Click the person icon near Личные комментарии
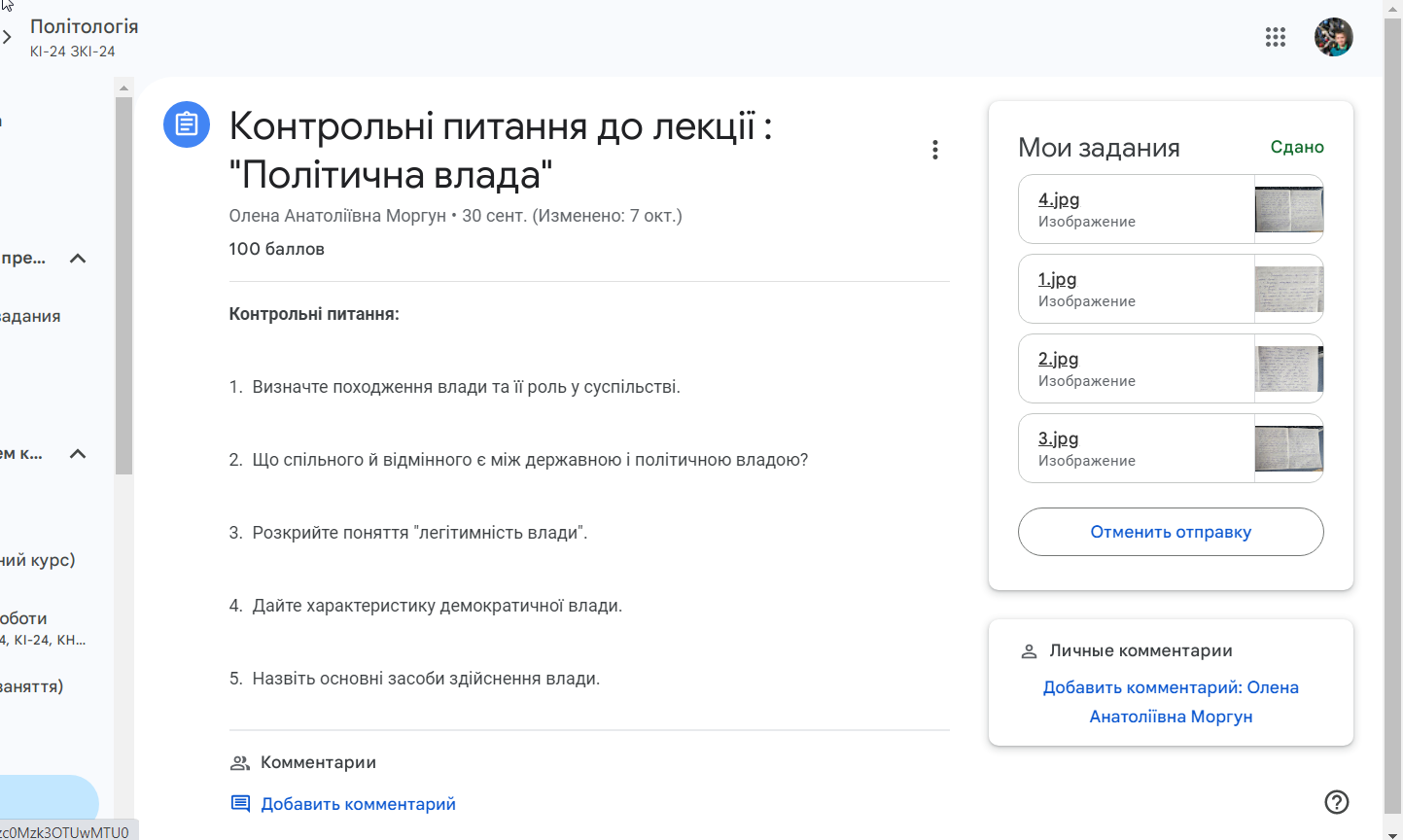This screenshot has width=1403, height=840. tap(1029, 651)
